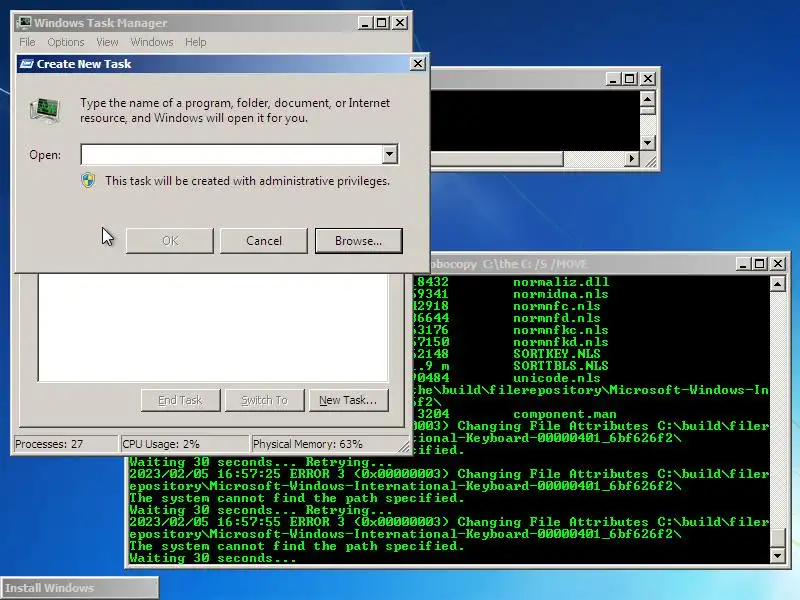Click the last 'Waiting 30 seconds...' line

click(213, 558)
